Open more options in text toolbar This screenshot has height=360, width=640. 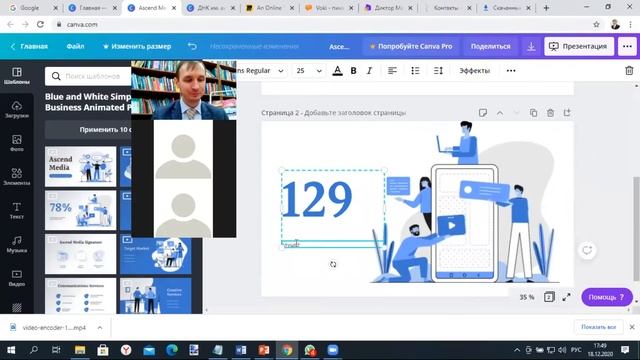tap(511, 71)
